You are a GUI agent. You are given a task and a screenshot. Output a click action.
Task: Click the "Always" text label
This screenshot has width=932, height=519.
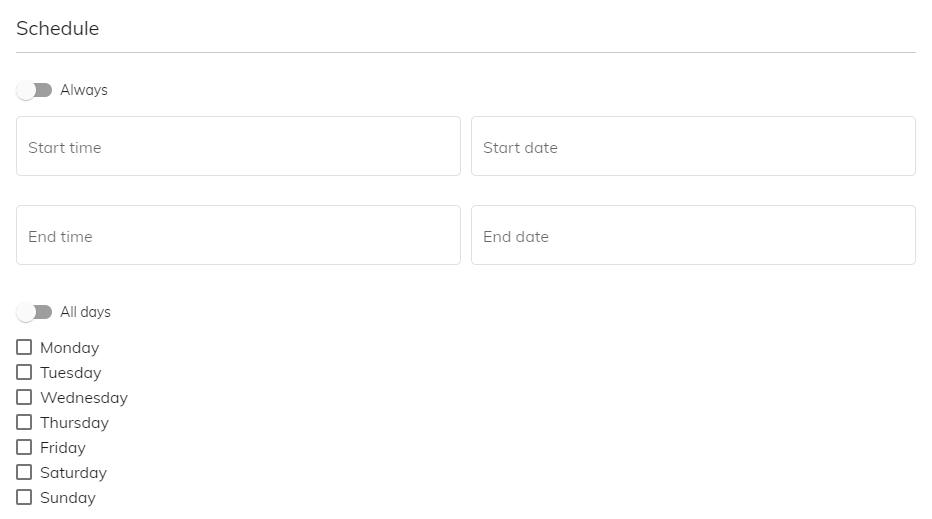point(84,90)
